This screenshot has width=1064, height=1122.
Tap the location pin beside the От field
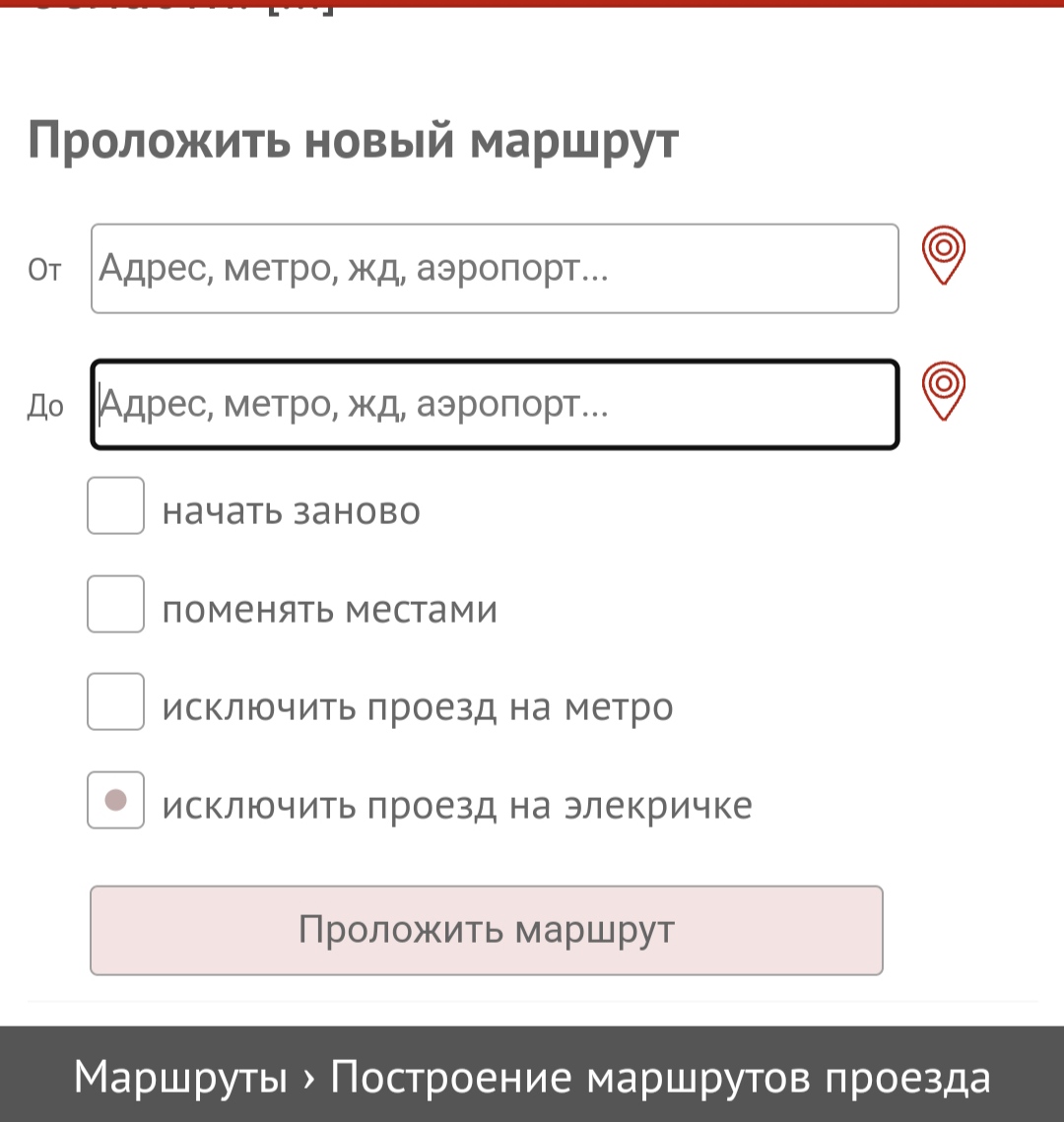[x=943, y=256]
